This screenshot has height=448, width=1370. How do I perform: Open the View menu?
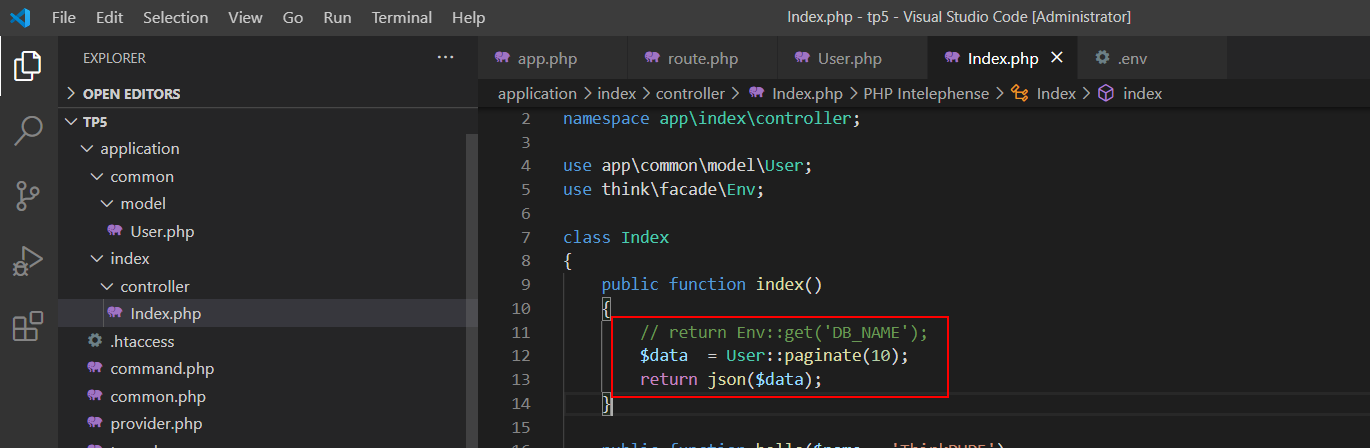(x=245, y=17)
